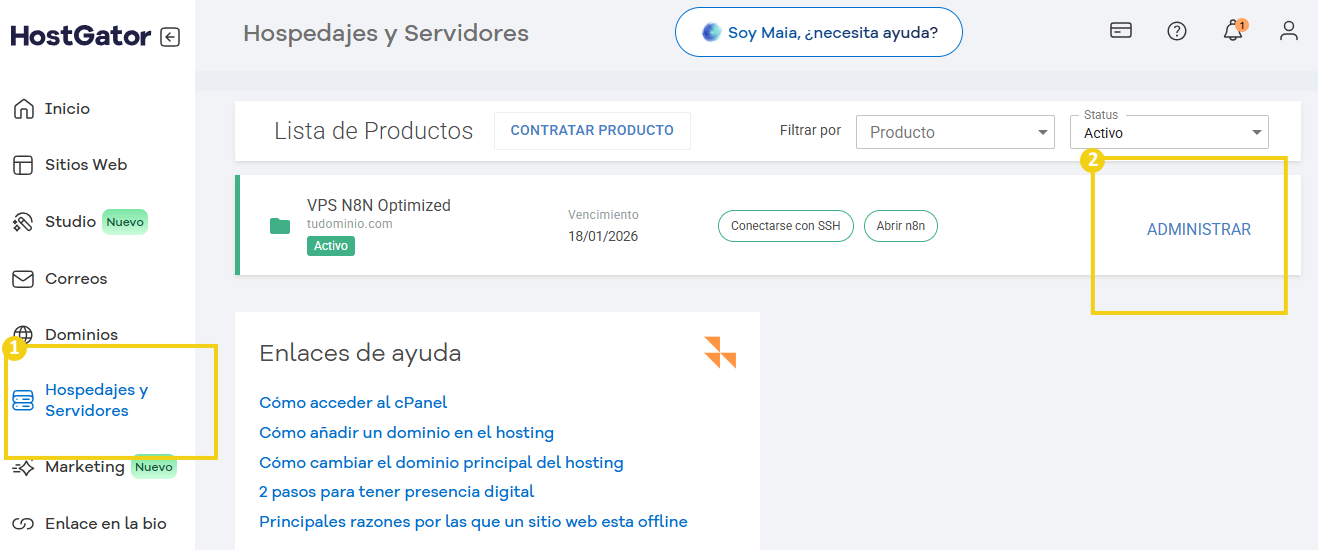
Task: Click the green Activo status badge
Action: (330, 245)
